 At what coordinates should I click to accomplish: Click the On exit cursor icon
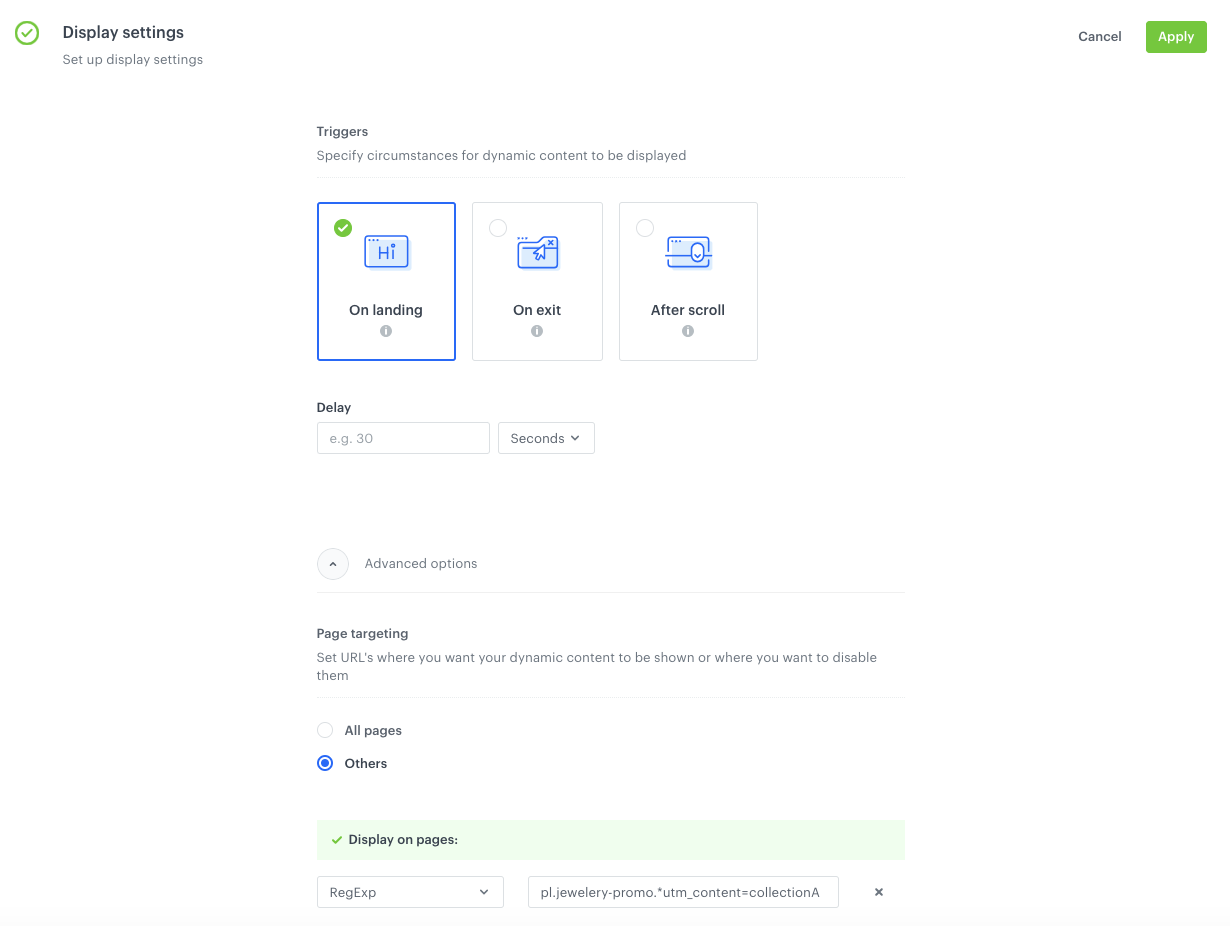click(x=537, y=253)
